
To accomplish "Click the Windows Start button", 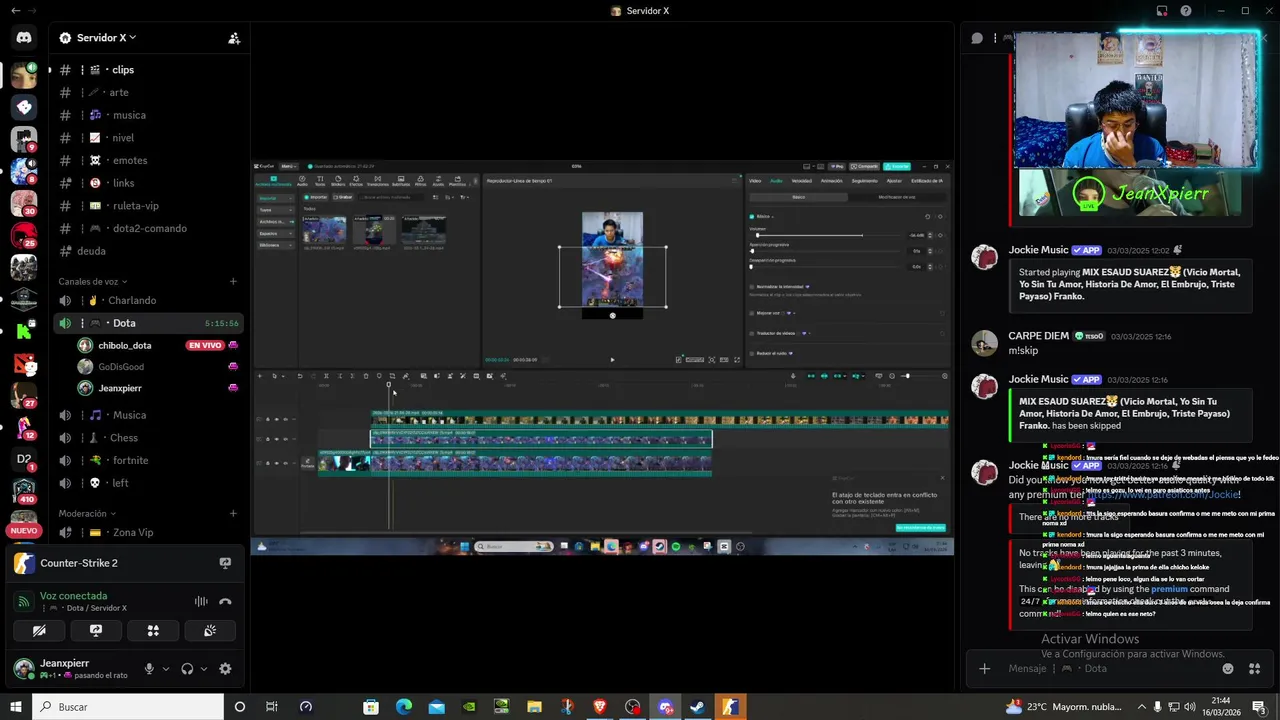I will pyautogui.click(x=16, y=707).
